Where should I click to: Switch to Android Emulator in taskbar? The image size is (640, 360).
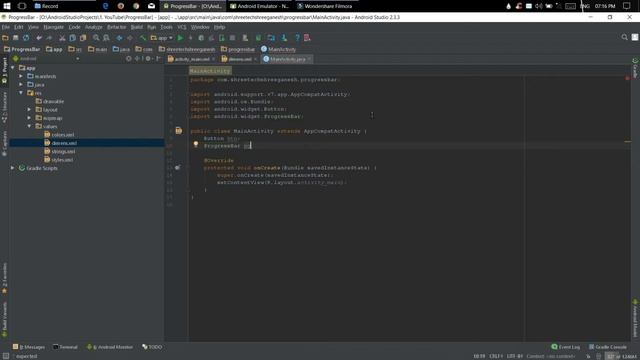pos(259,6)
